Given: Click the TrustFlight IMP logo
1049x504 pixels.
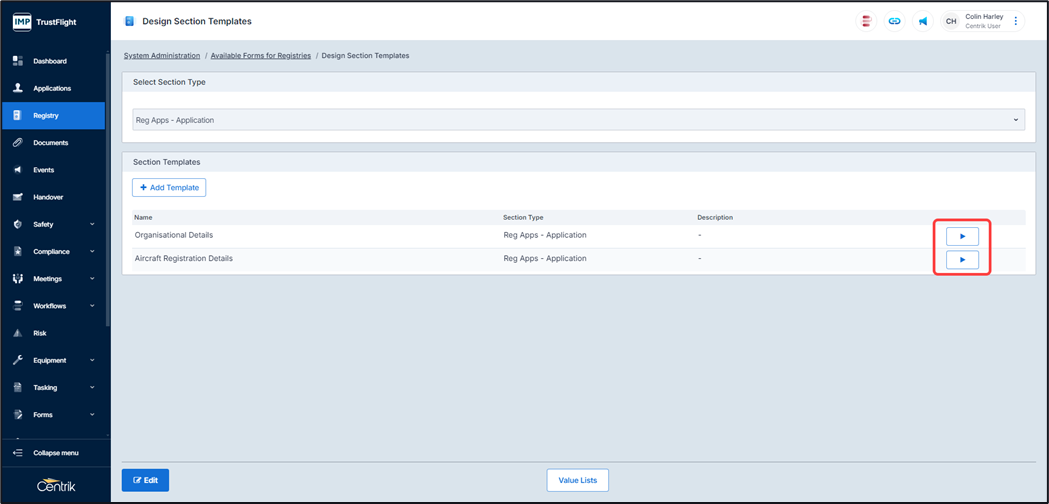Looking at the screenshot, I should click(x=45, y=21).
